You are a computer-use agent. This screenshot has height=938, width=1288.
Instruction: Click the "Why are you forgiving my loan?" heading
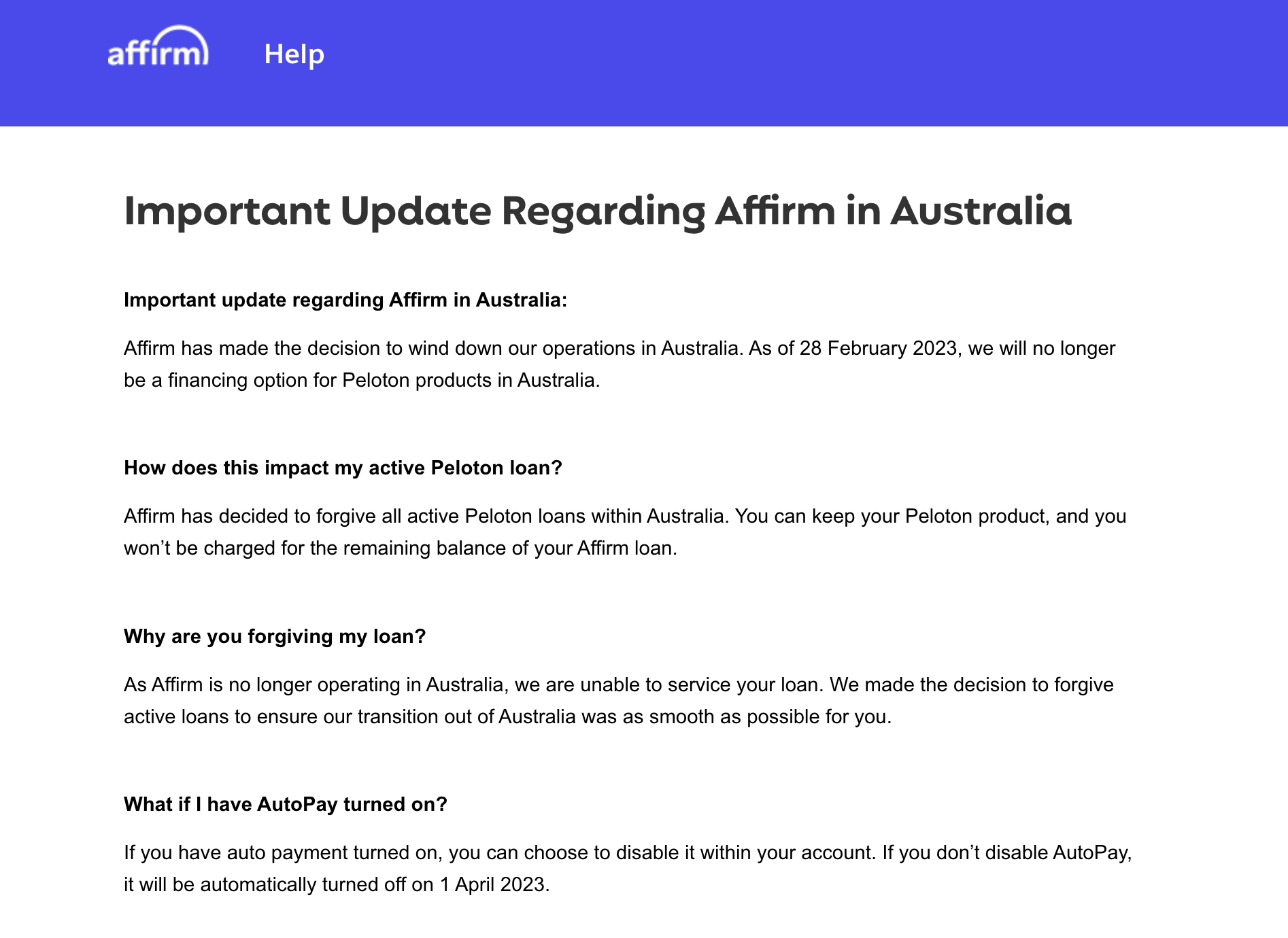pyautogui.click(x=274, y=636)
